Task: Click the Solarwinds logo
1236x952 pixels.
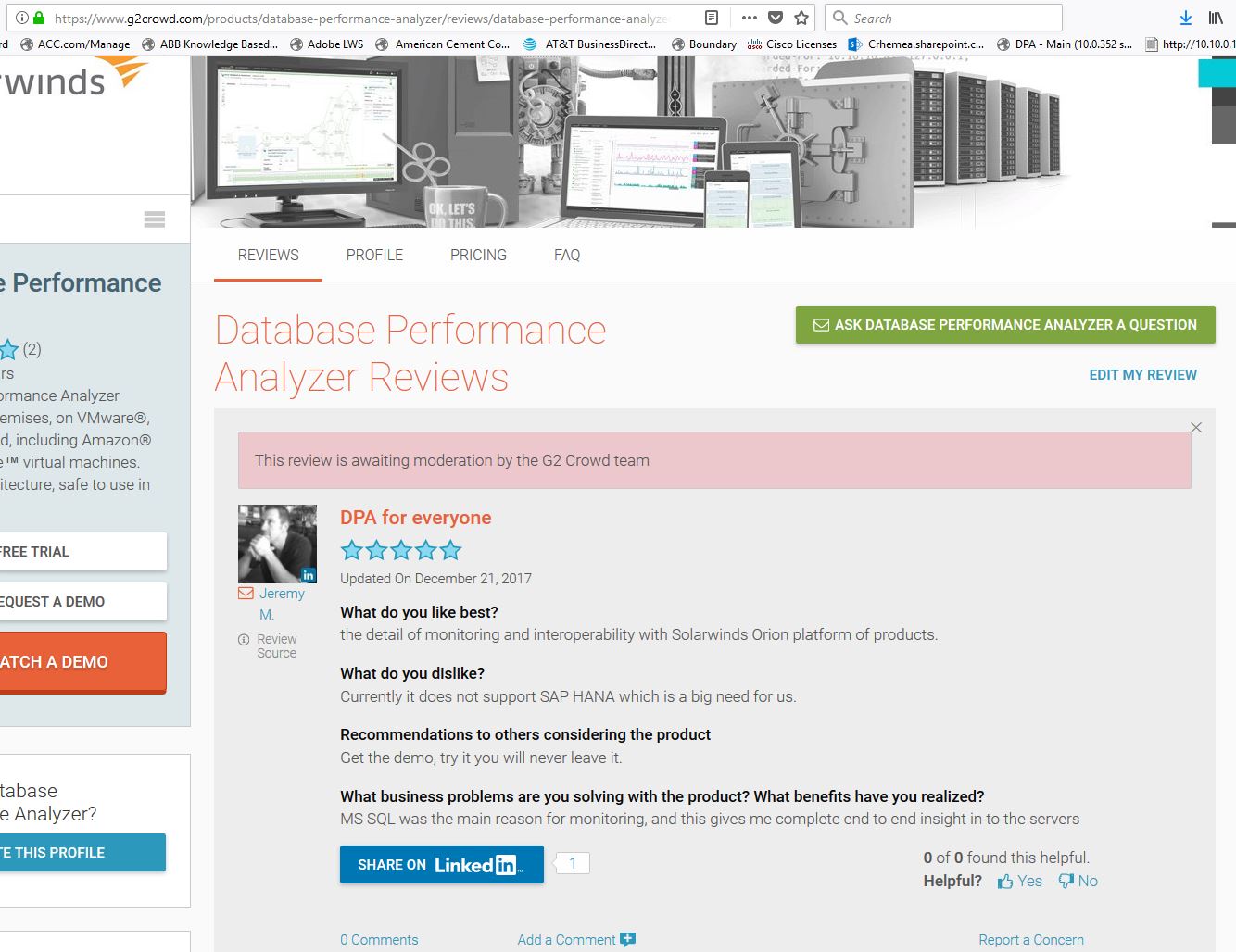Action: tap(74, 79)
